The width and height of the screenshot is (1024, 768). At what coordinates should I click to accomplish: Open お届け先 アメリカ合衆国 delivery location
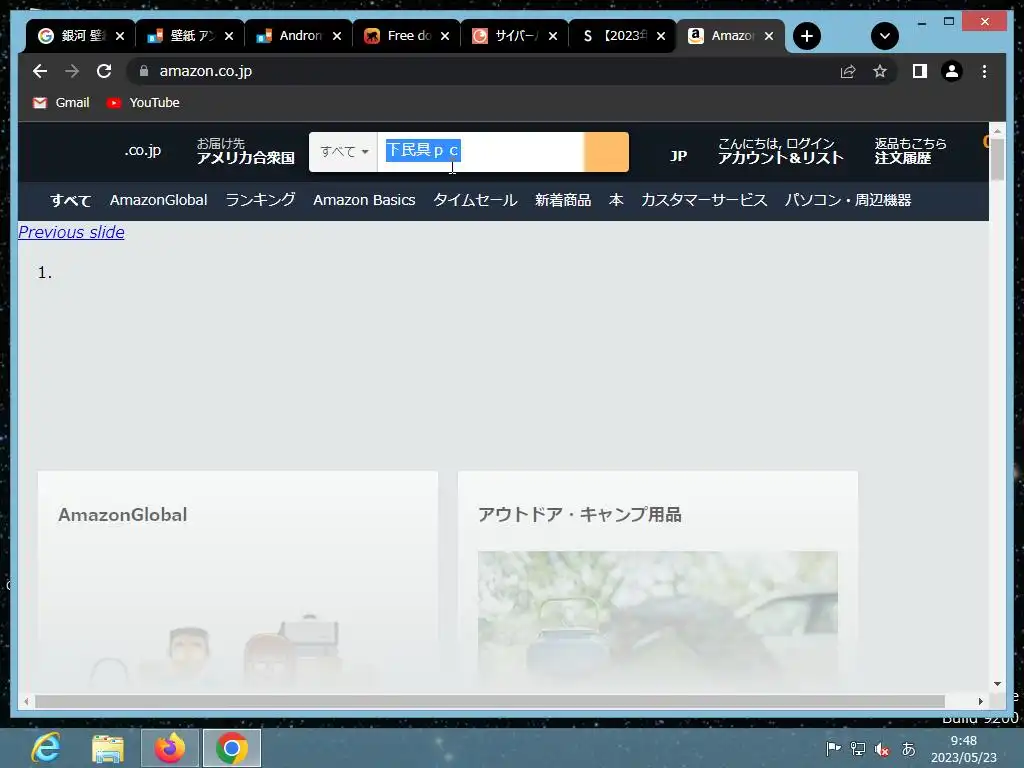[x=246, y=151]
